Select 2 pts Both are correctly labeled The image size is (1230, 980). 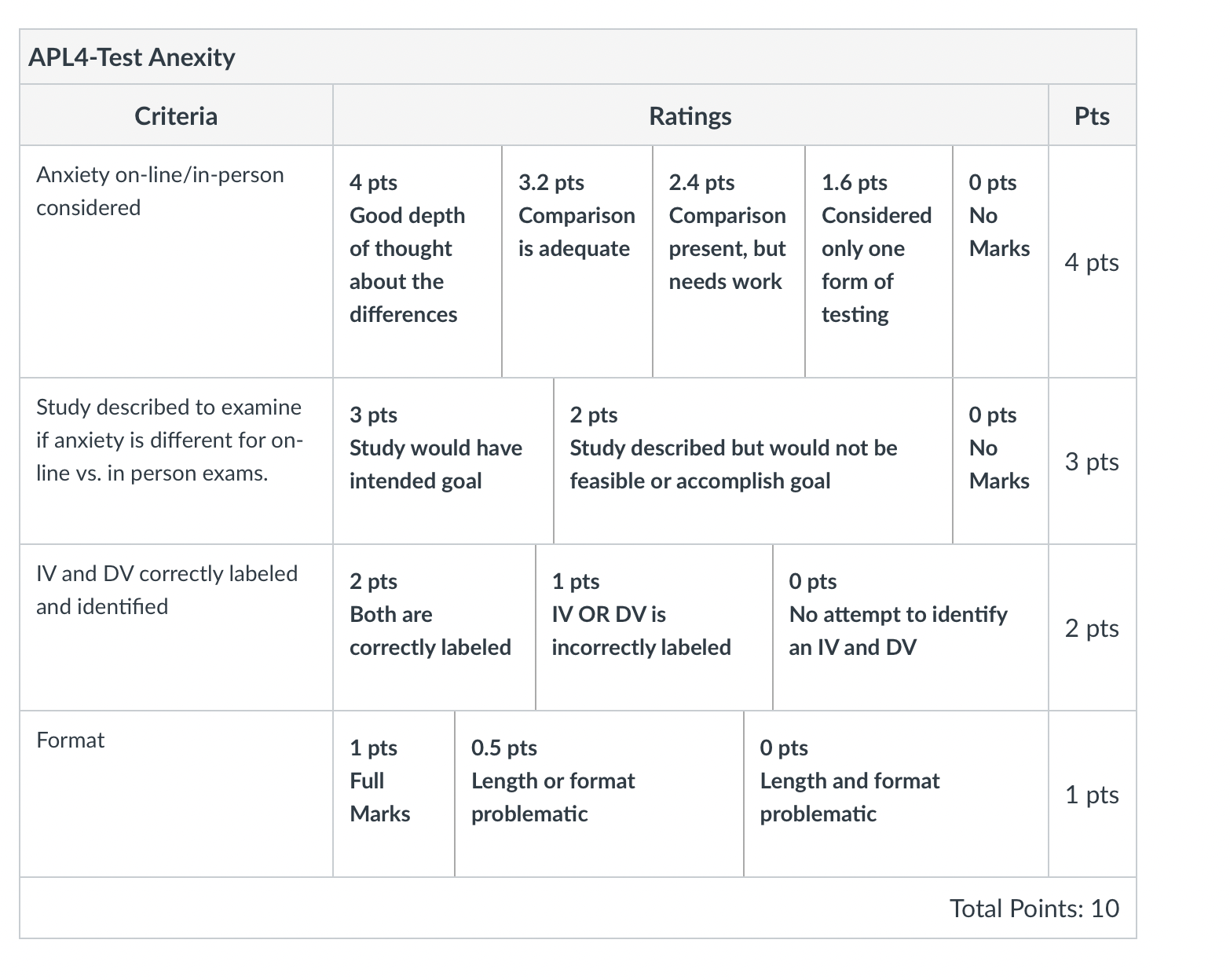[x=434, y=627]
